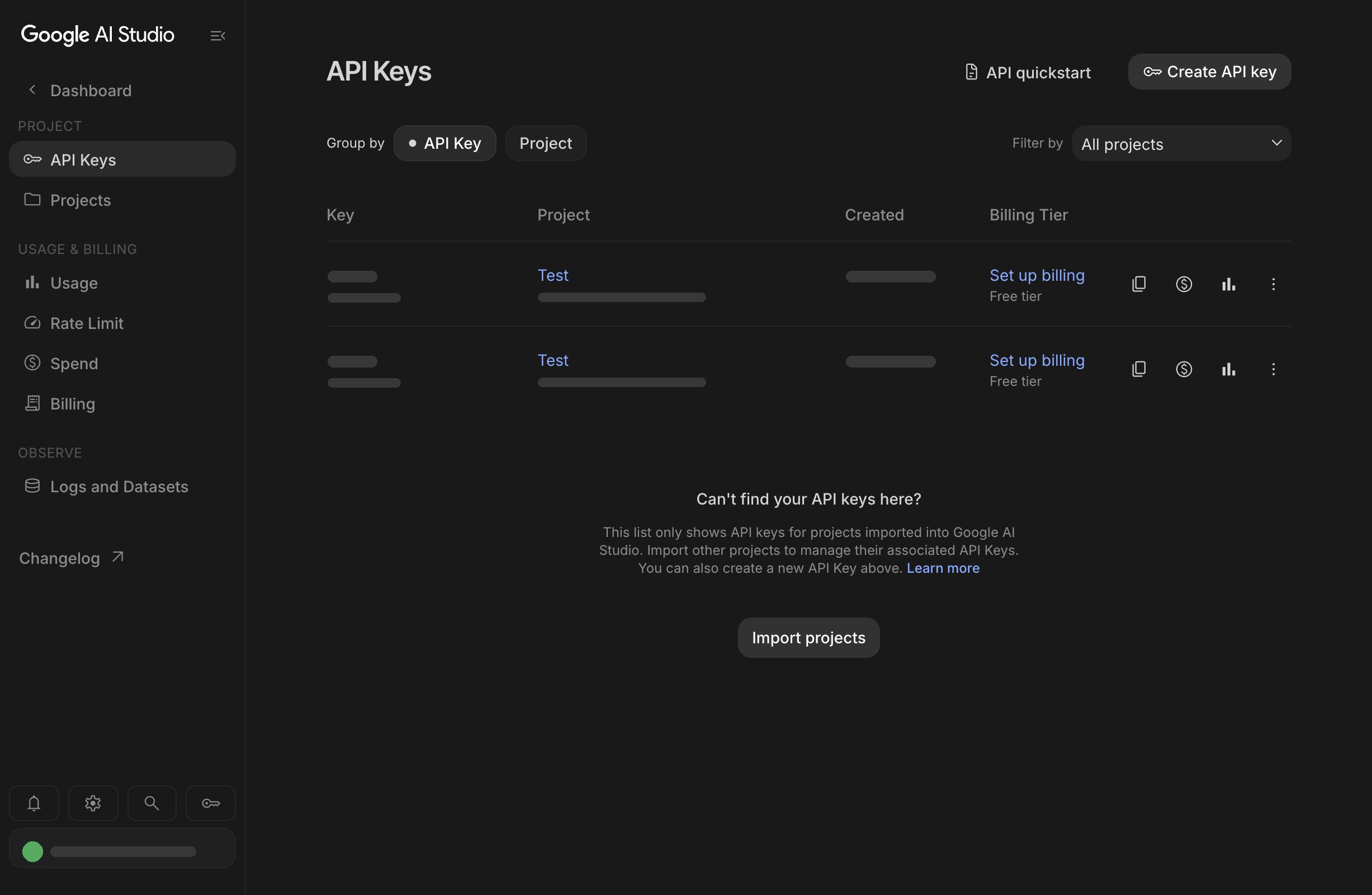This screenshot has width=1372, height=895.
Task: Open more options for first row key
Action: click(1274, 284)
